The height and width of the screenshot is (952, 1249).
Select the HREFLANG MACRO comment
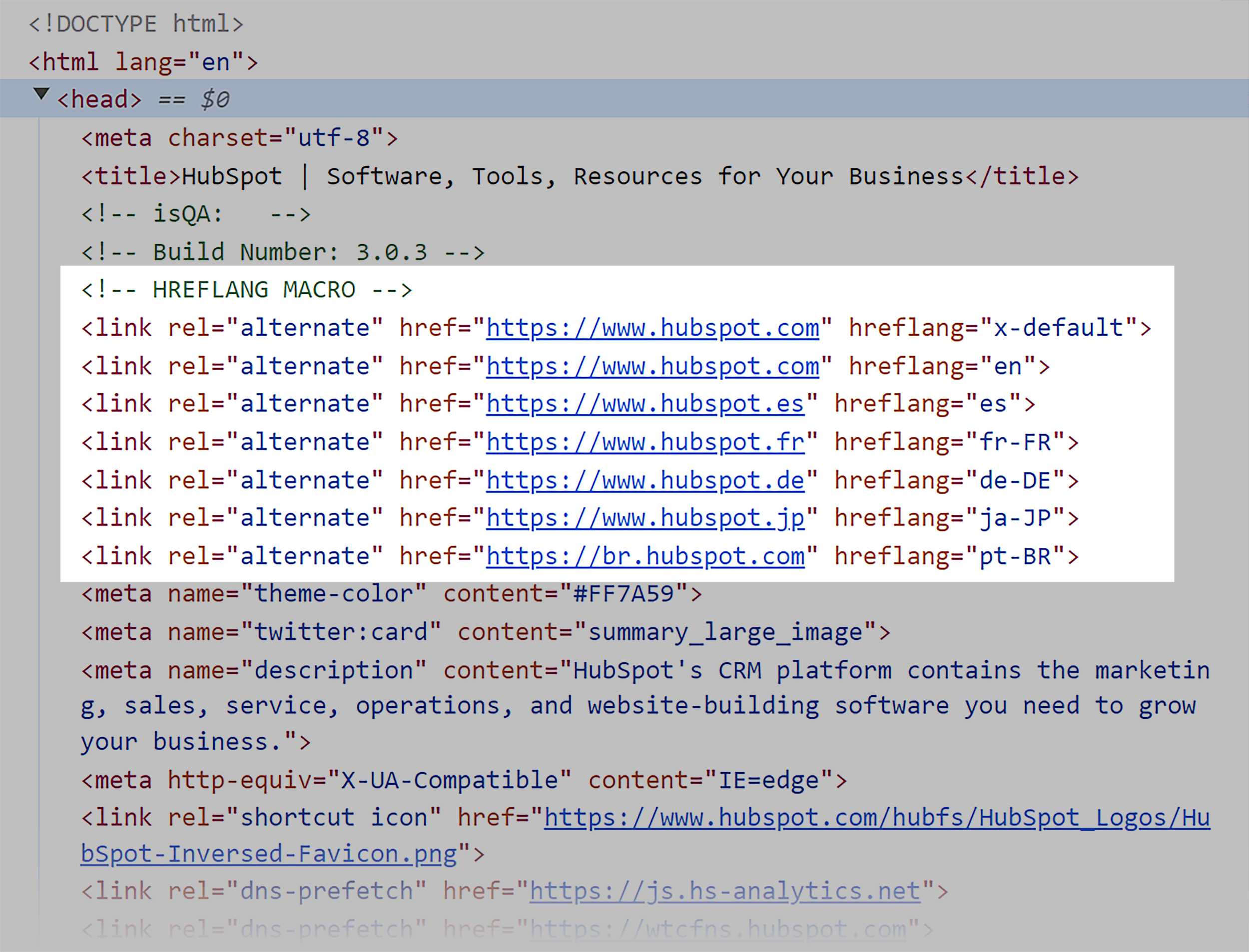point(246,290)
